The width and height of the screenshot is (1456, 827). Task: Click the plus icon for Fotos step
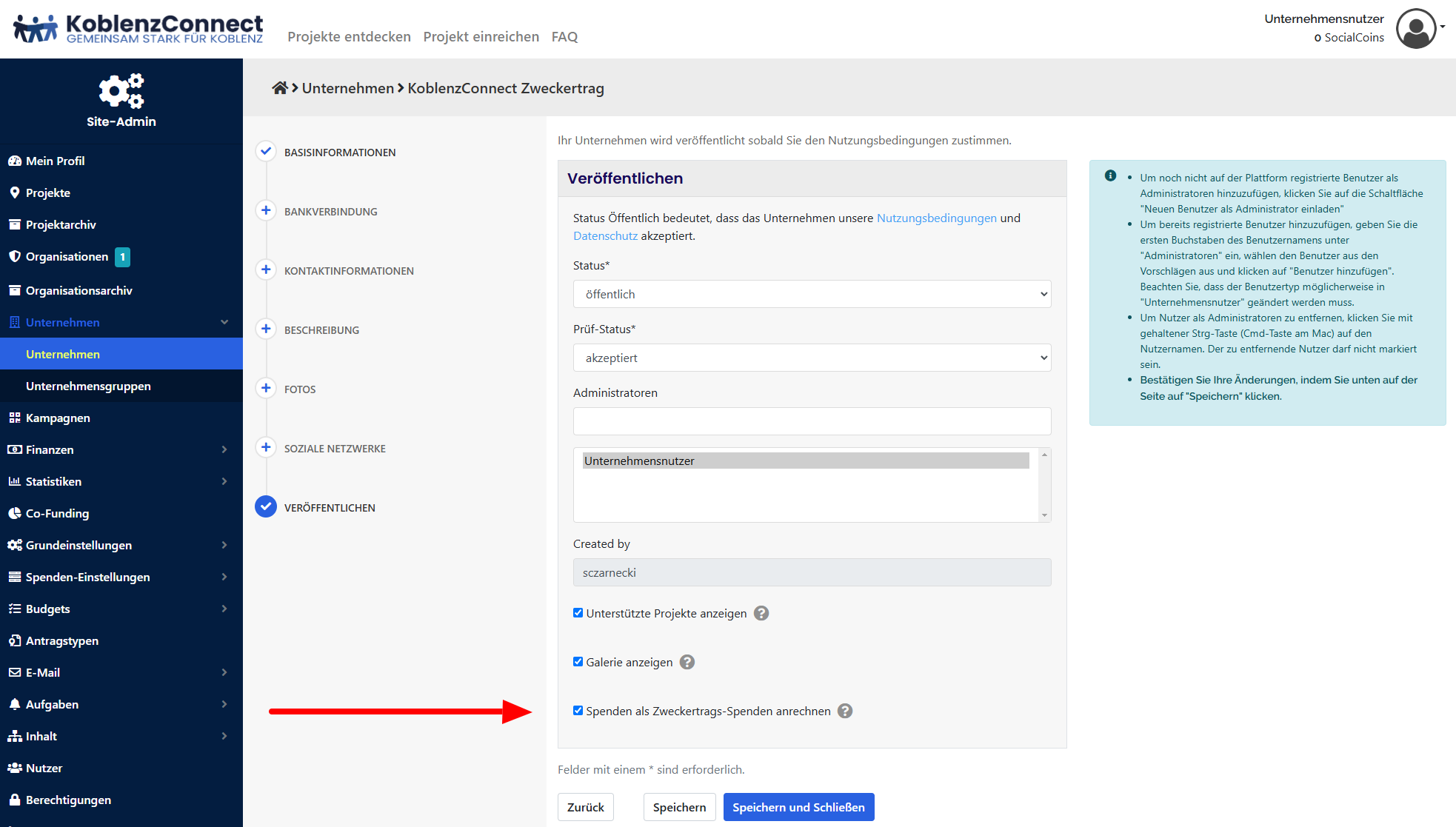(x=266, y=388)
